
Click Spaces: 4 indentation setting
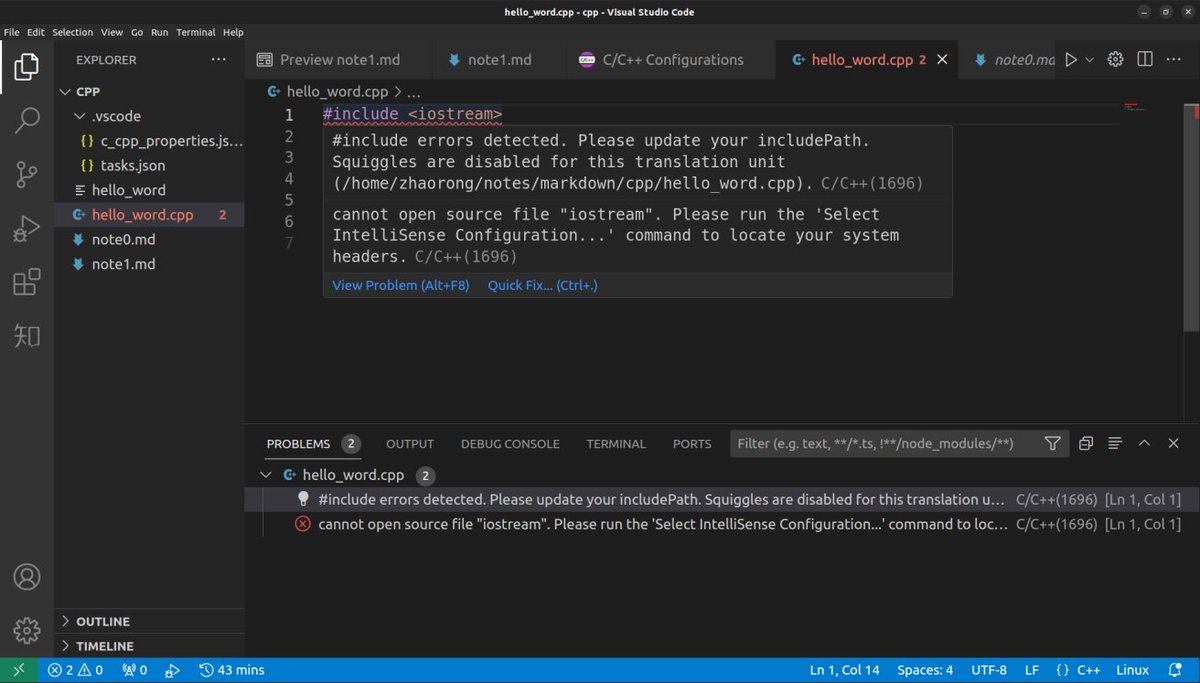coord(925,670)
